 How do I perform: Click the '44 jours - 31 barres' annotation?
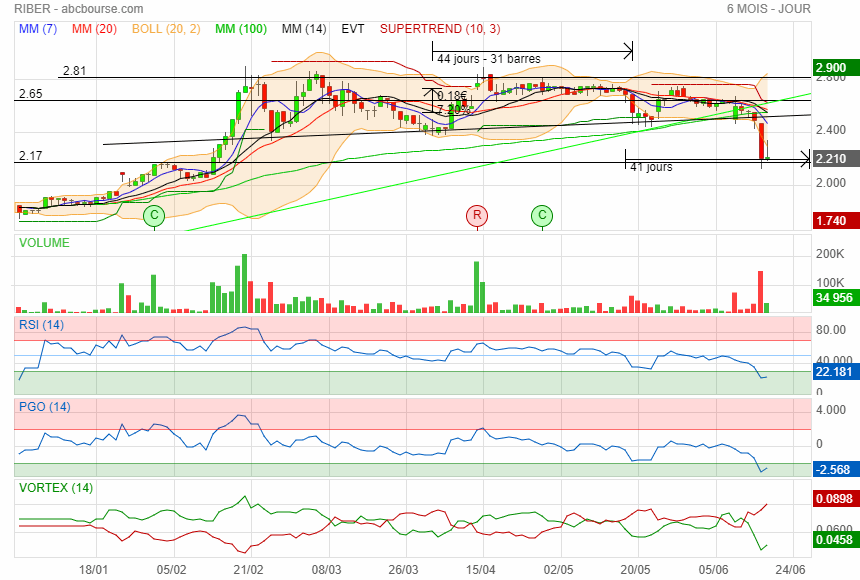click(x=489, y=59)
